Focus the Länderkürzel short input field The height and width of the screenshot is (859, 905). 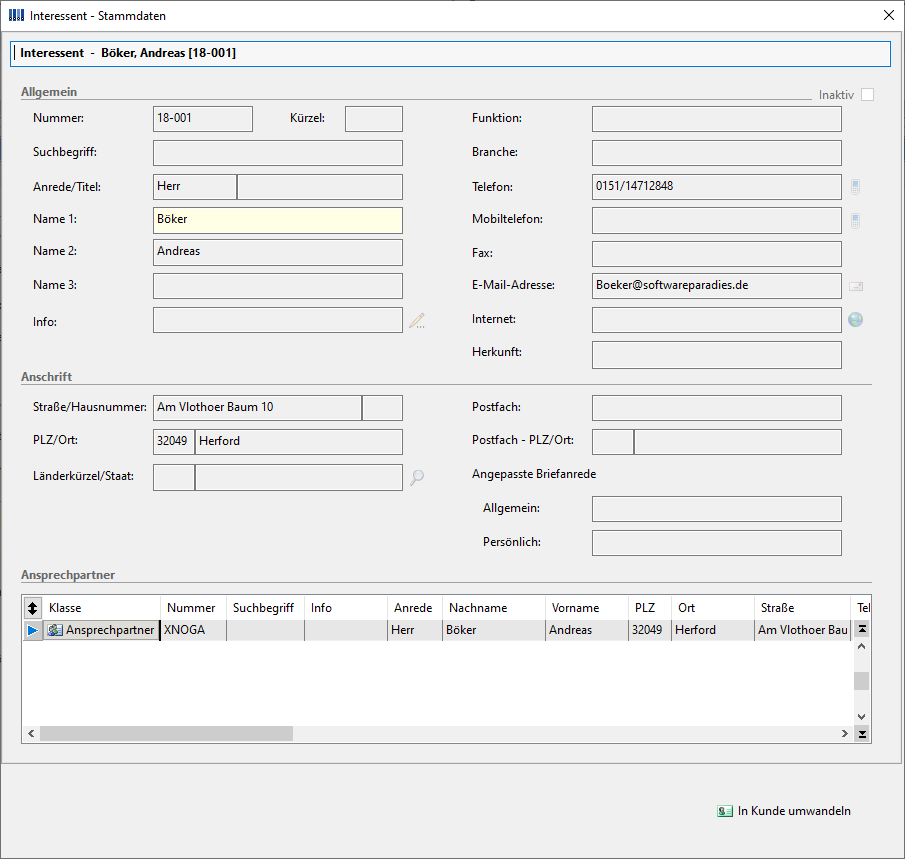tap(174, 477)
